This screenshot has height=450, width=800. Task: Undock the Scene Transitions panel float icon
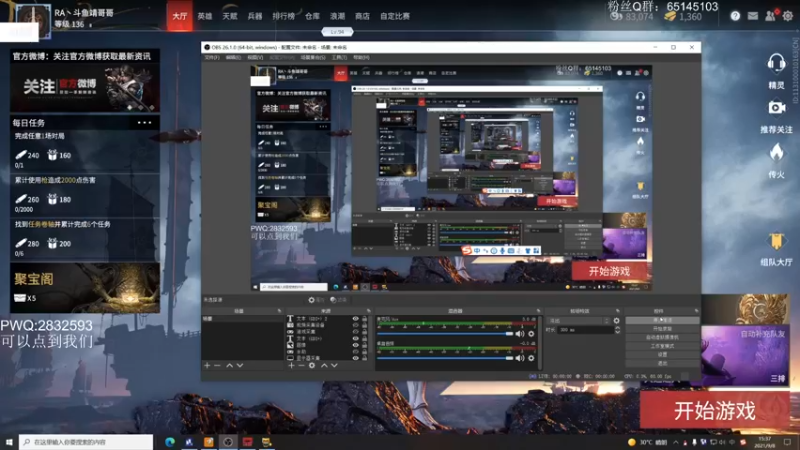(617, 311)
